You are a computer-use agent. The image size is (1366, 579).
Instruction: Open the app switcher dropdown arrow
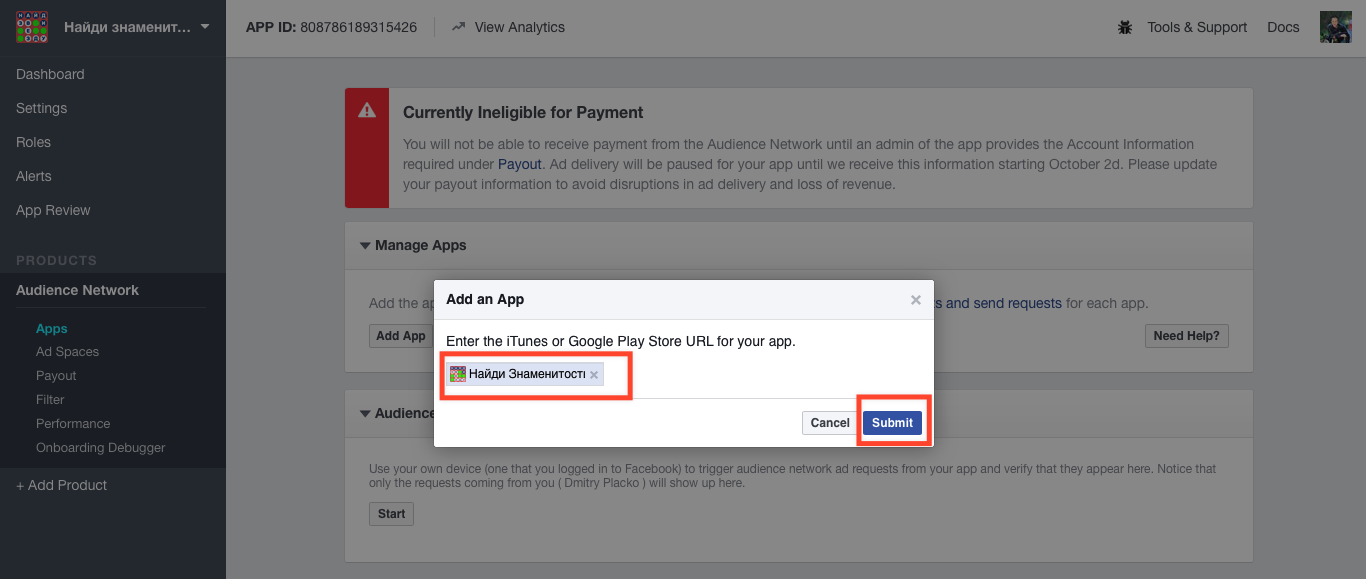[x=205, y=27]
